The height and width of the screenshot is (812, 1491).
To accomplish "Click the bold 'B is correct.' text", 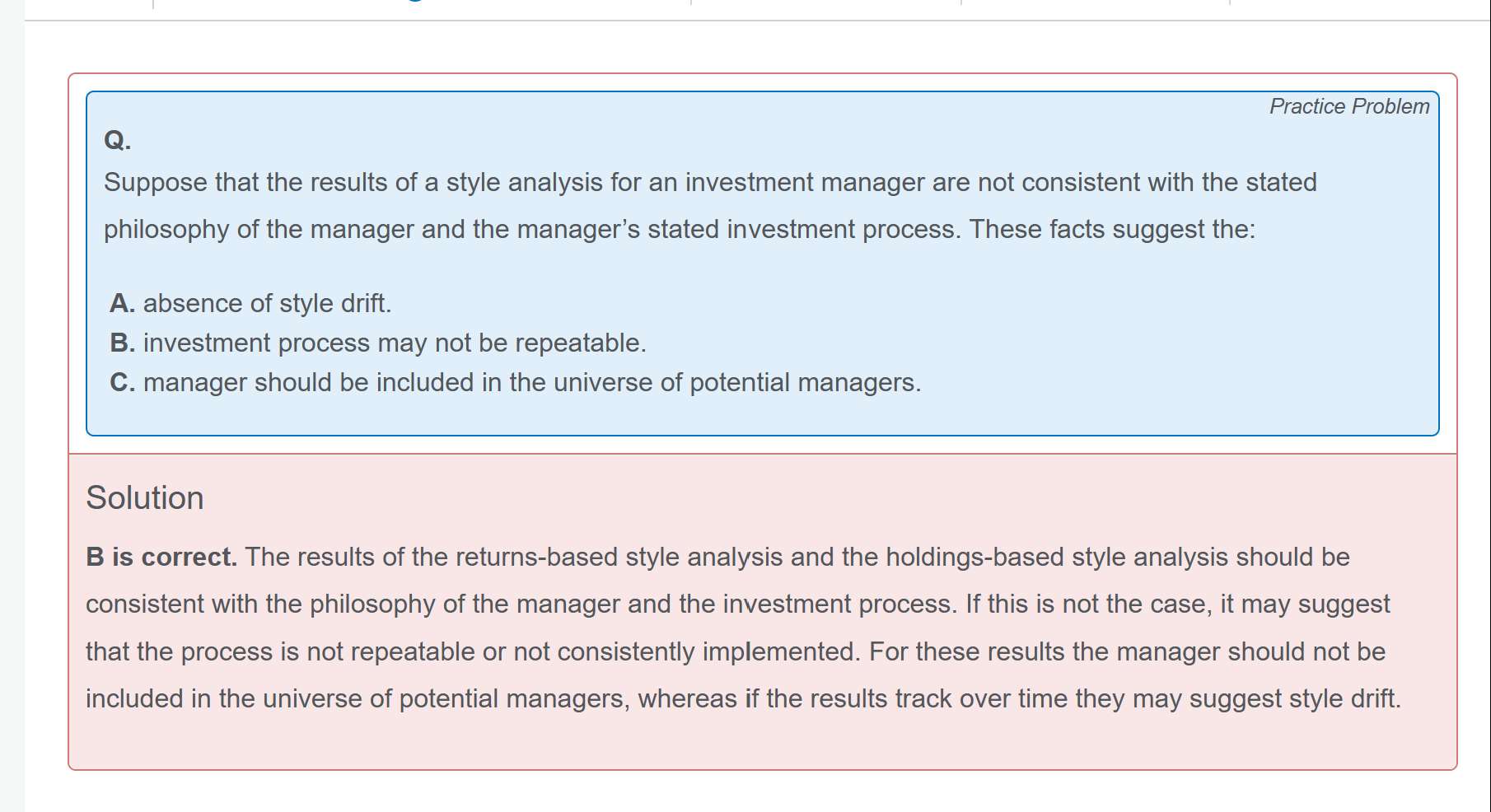I will click(x=161, y=557).
